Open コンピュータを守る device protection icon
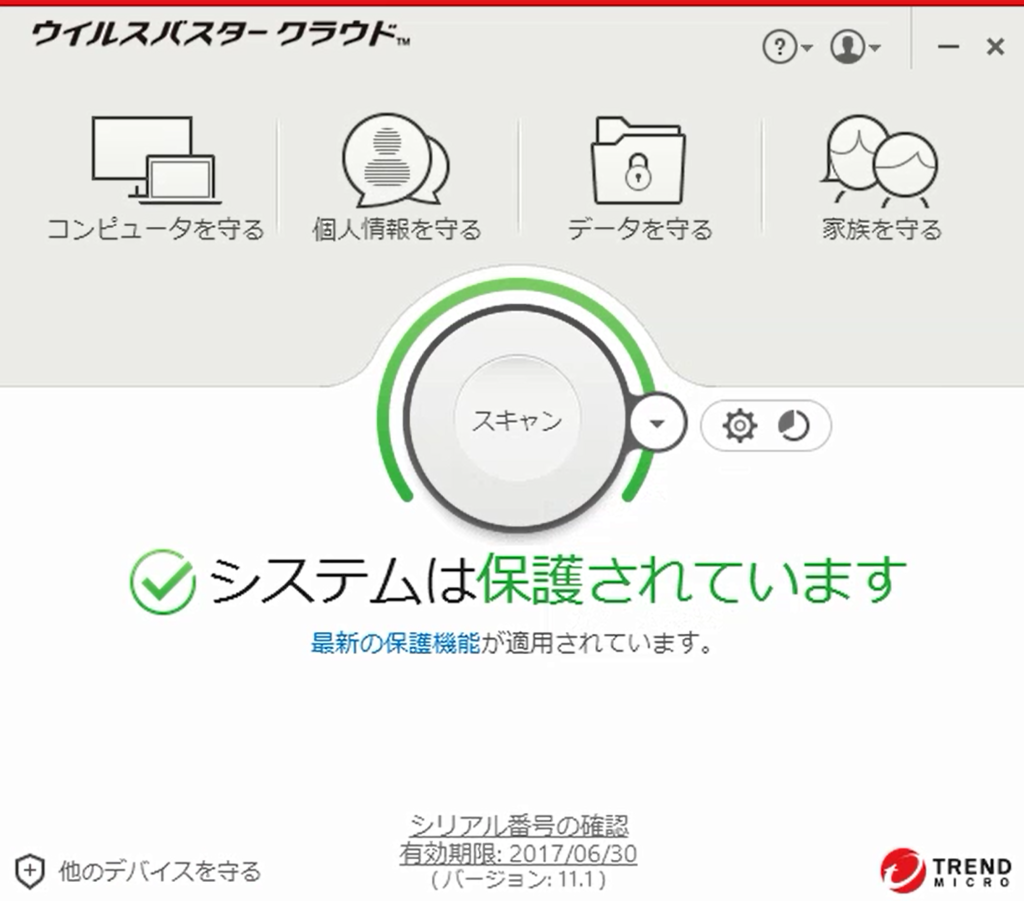Screen dimensions: 1024x901 155,159
